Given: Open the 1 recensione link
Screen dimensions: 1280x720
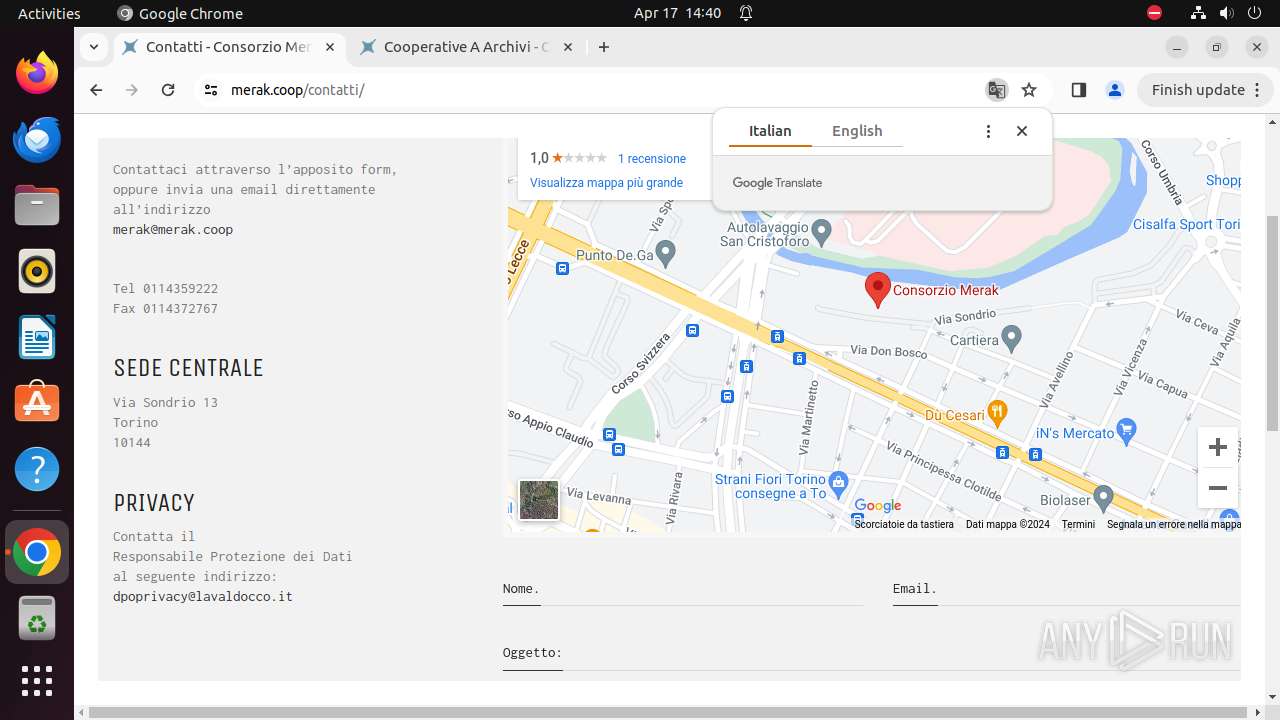Looking at the screenshot, I should 652,158.
